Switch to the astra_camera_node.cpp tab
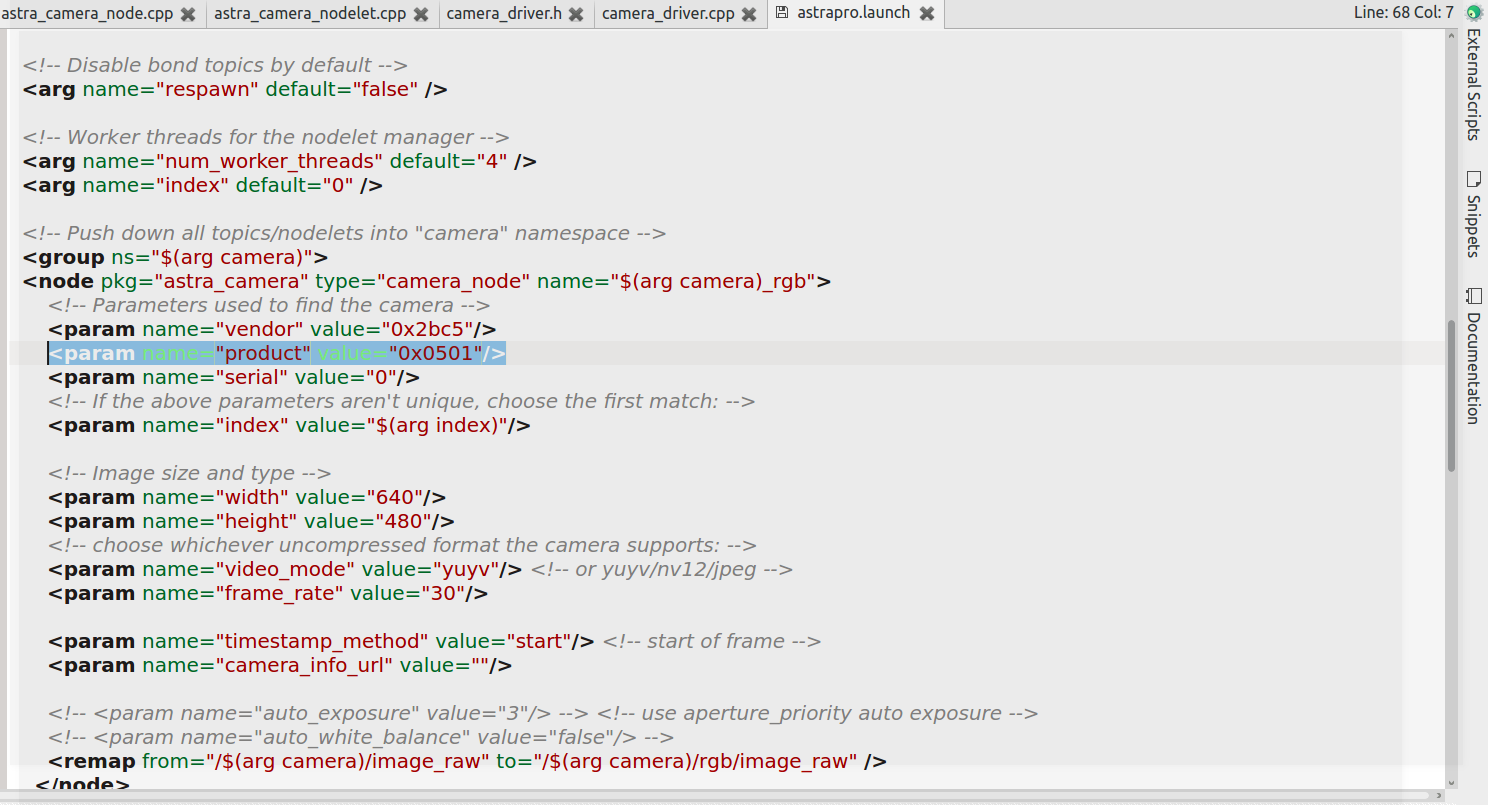Screen dimensions: 1488x805 [88, 14]
